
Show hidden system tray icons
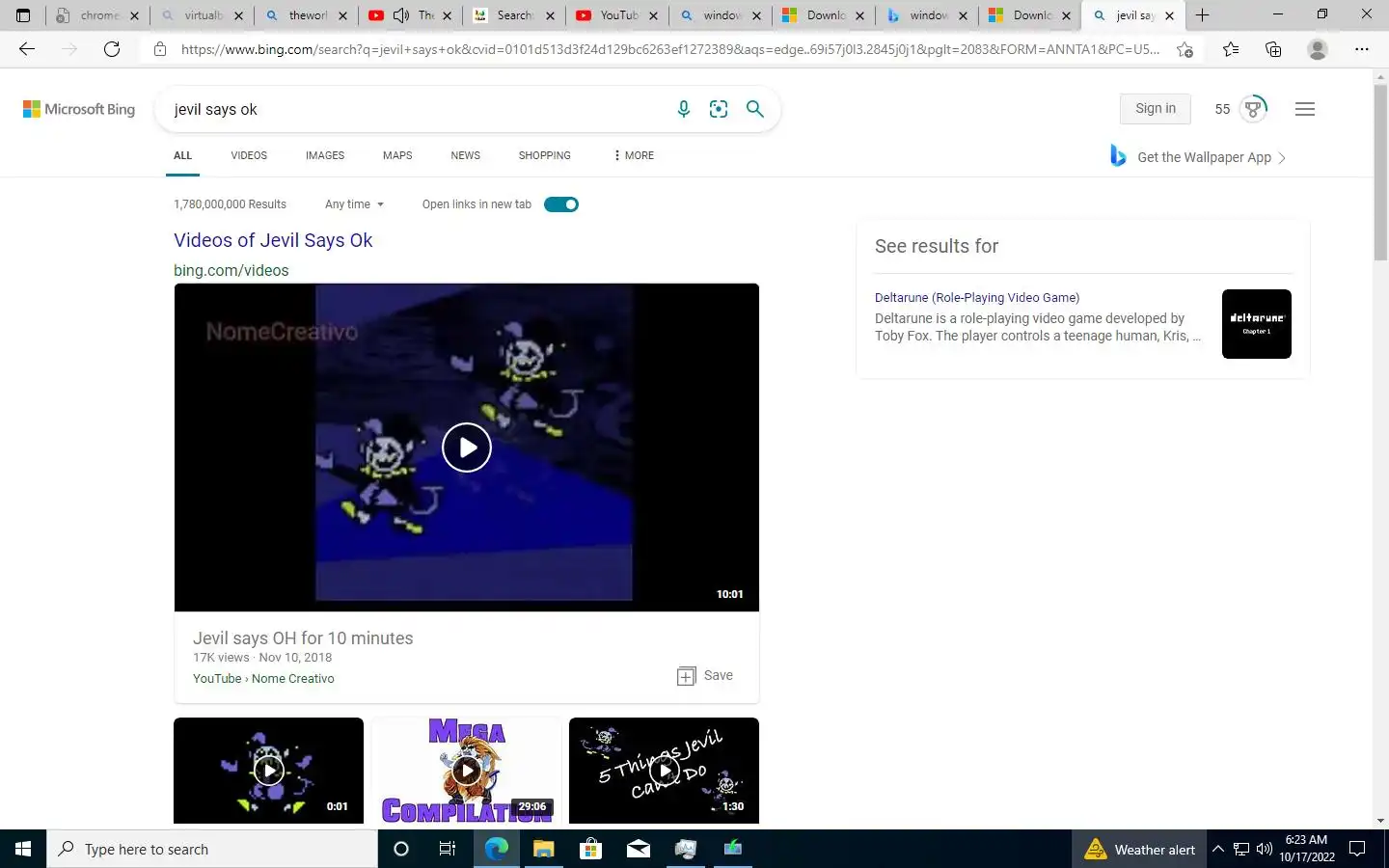point(1218,849)
